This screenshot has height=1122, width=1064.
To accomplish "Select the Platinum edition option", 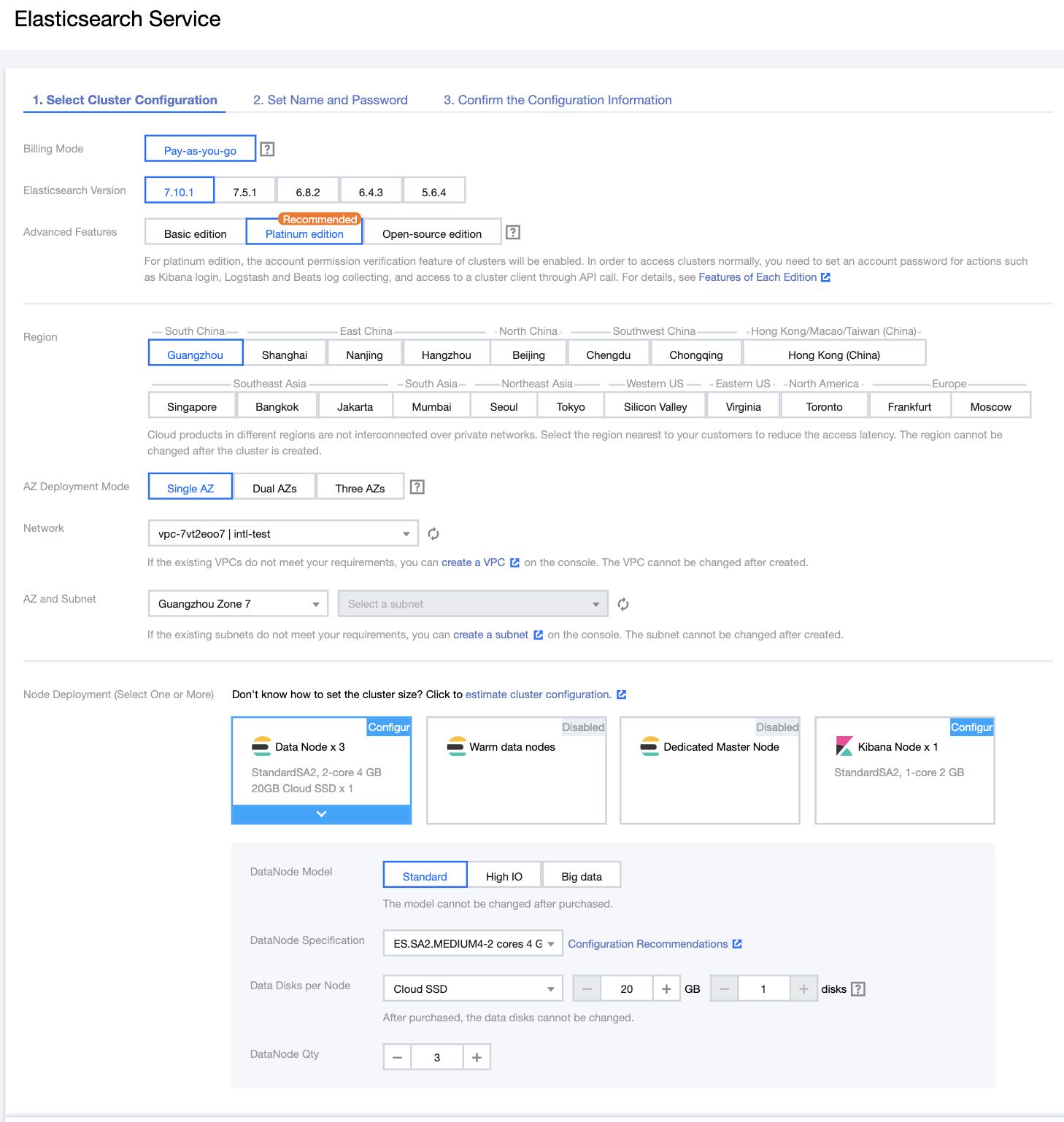I will coord(304,232).
